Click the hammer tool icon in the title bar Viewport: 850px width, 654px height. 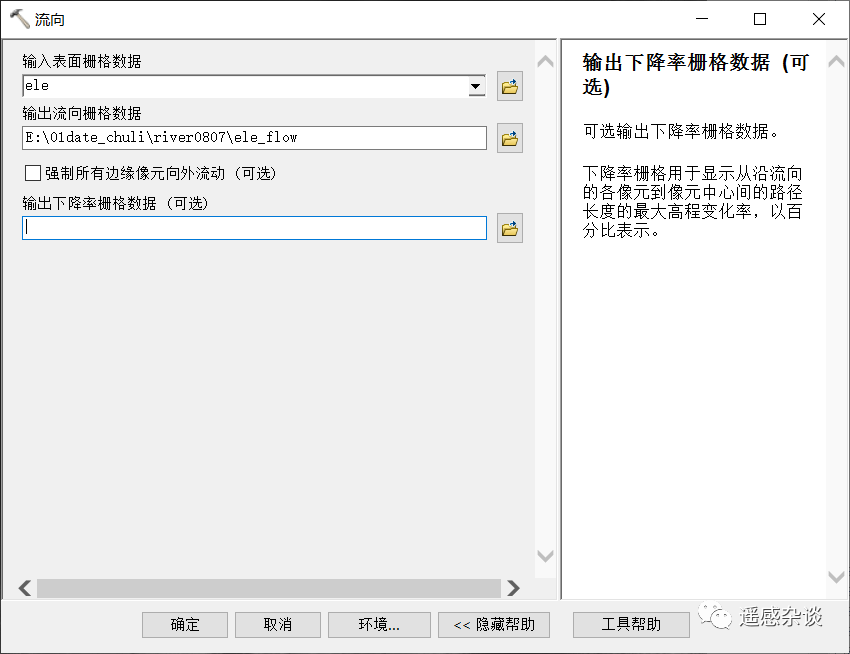pyautogui.click(x=20, y=19)
